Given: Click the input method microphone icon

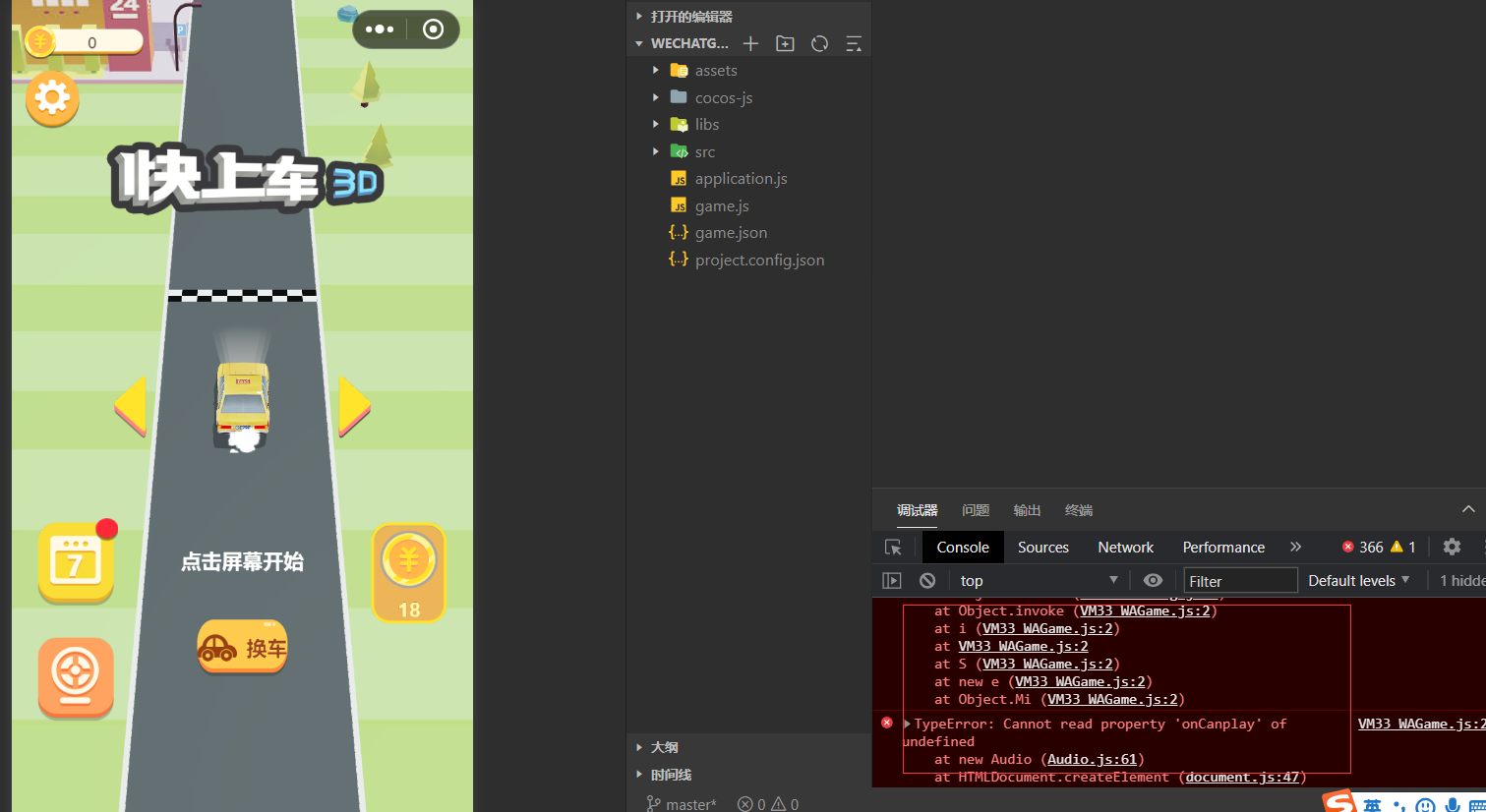Looking at the screenshot, I should pos(1453,806).
